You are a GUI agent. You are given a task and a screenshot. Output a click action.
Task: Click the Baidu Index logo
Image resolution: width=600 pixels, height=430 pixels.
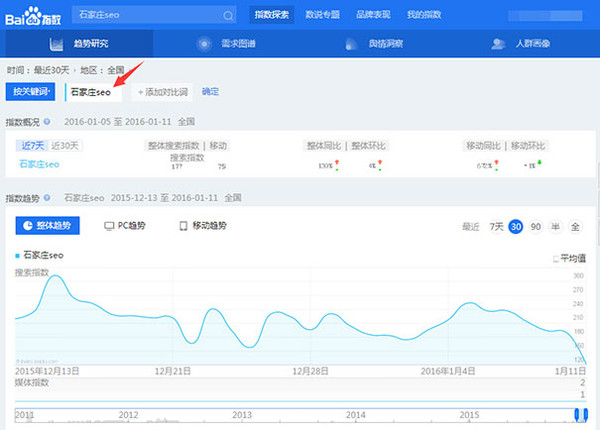[32, 15]
